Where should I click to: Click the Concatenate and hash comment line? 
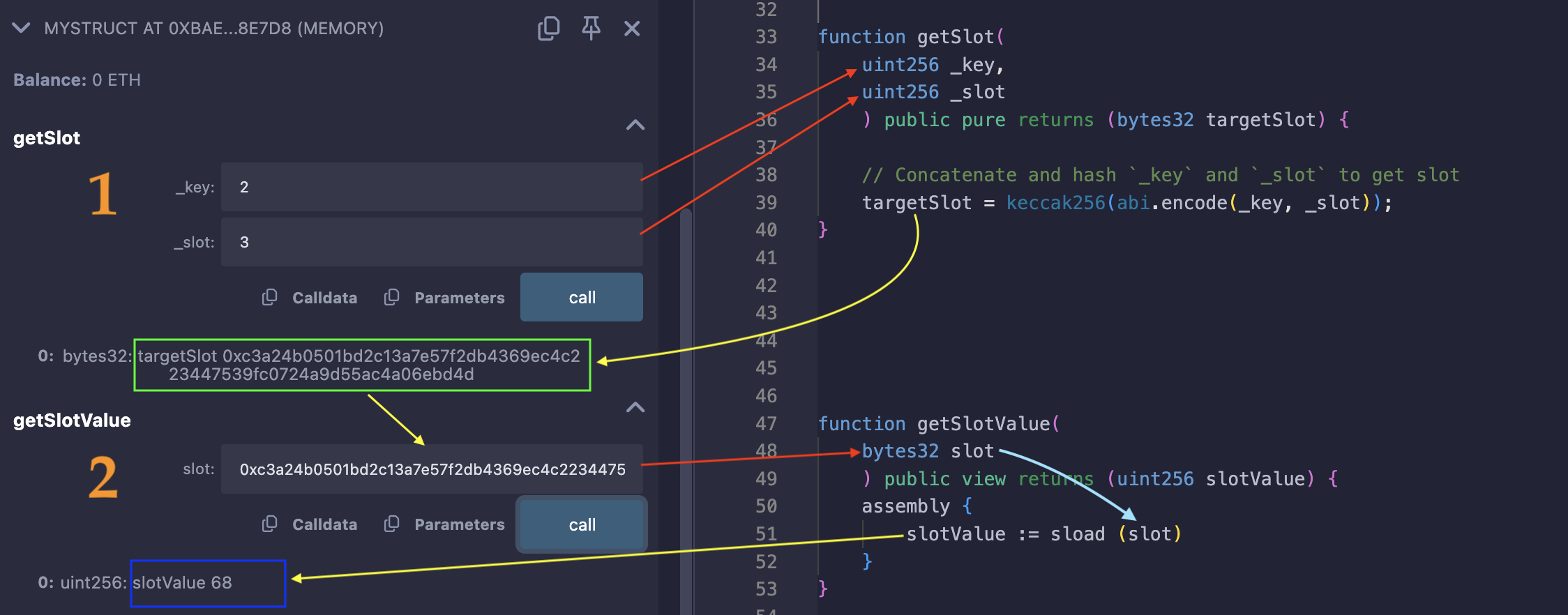tap(1161, 175)
